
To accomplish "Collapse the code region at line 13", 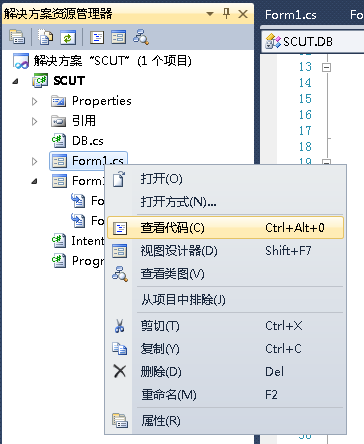I will 326,68.
